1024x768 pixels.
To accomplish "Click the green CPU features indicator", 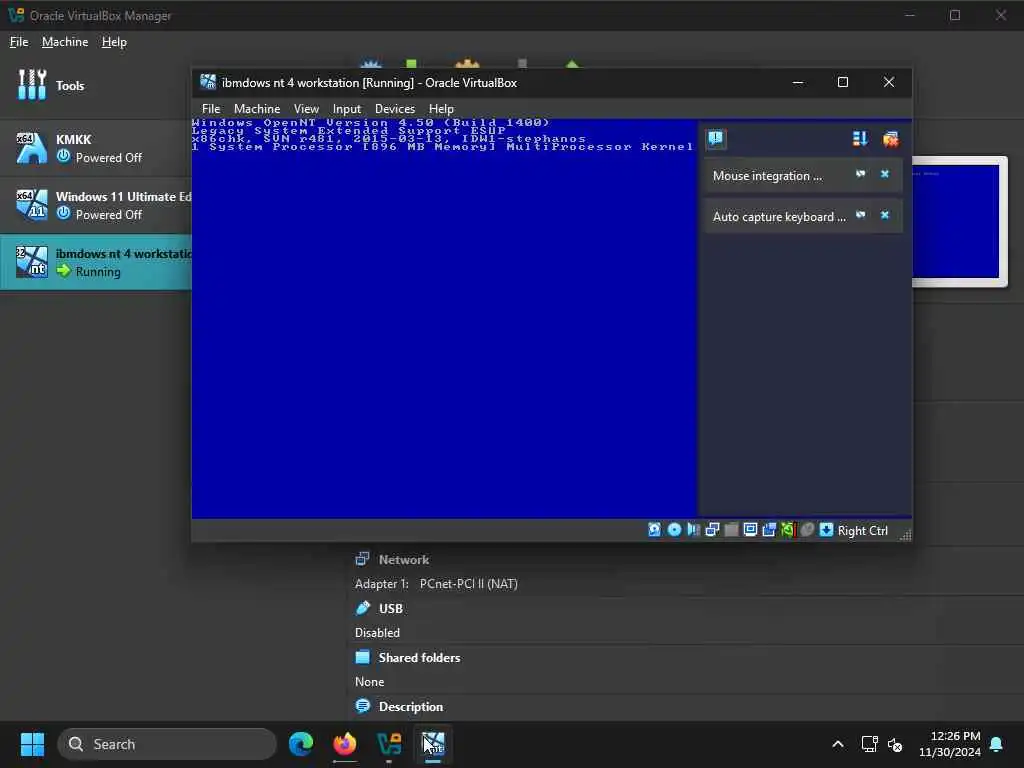I will [x=788, y=530].
